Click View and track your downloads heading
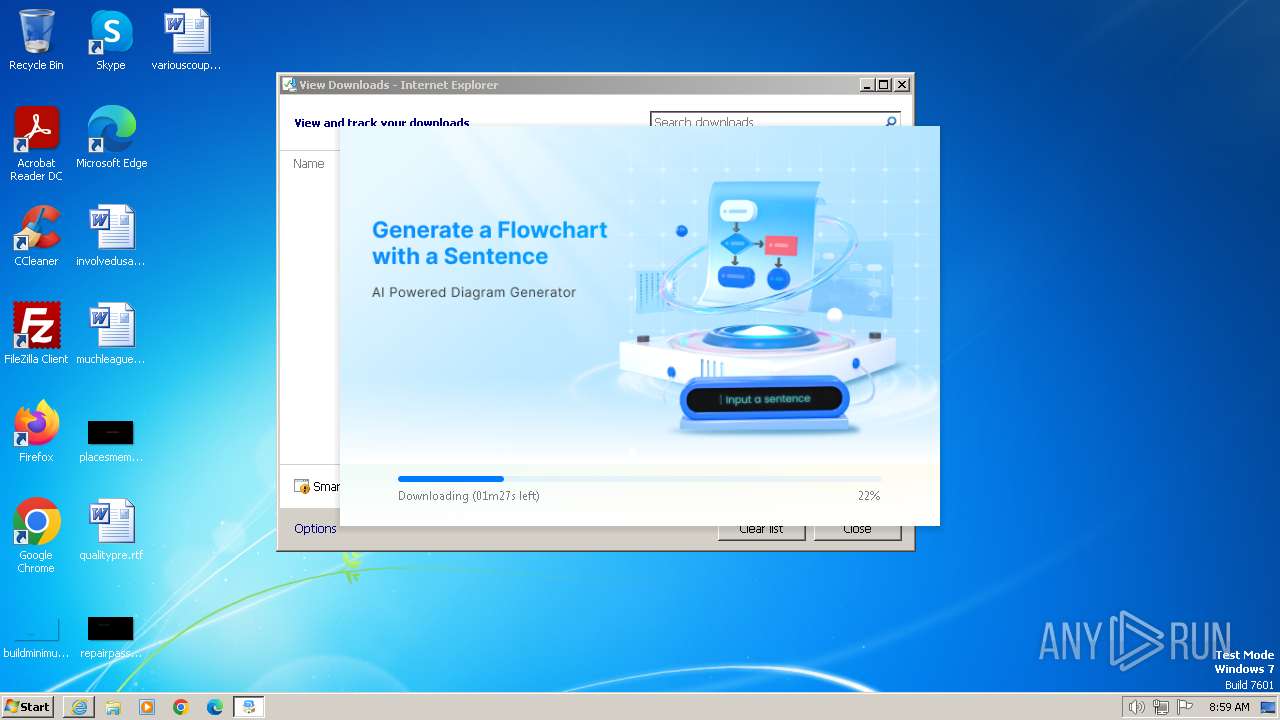The image size is (1280, 720). (382, 122)
